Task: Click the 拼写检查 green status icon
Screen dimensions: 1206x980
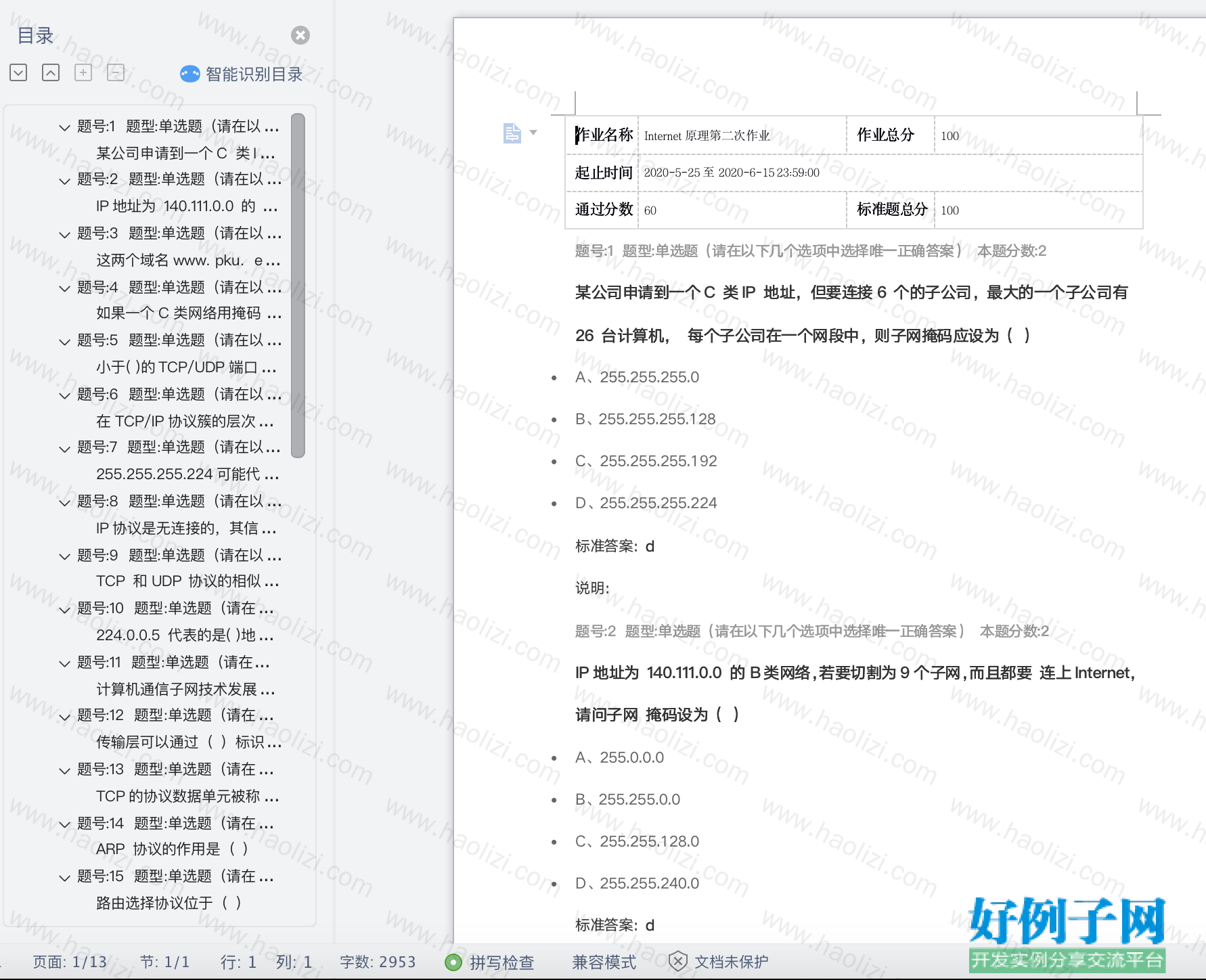Action: click(453, 962)
